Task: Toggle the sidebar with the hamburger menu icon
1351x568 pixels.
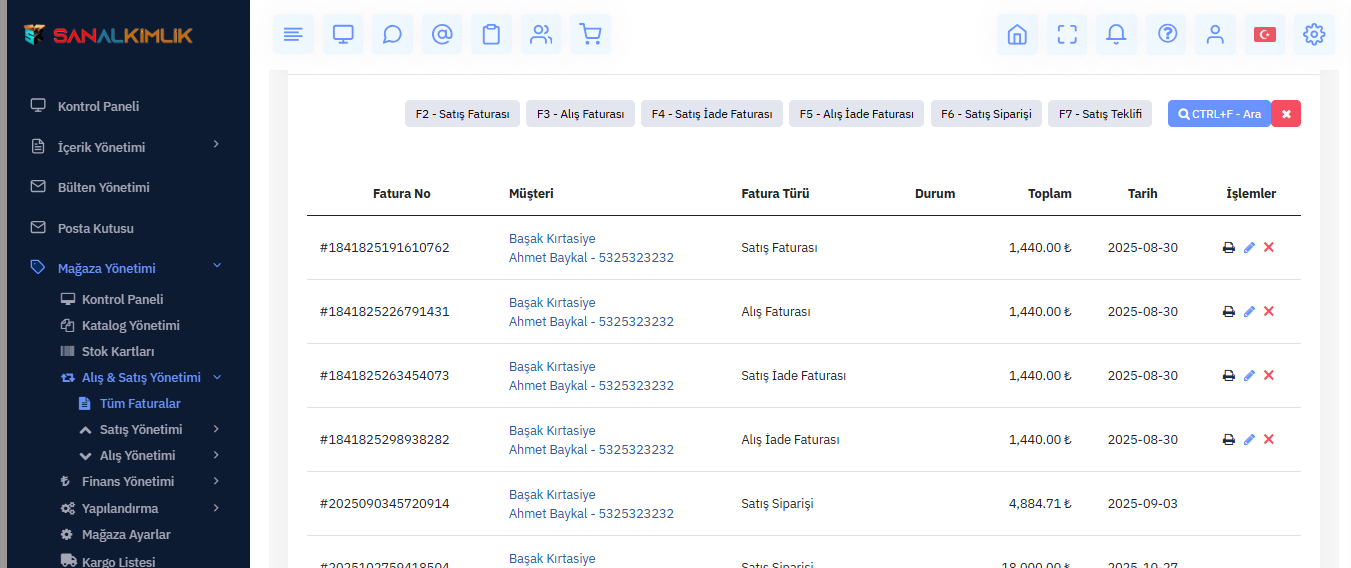Action: [x=293, y=34]
